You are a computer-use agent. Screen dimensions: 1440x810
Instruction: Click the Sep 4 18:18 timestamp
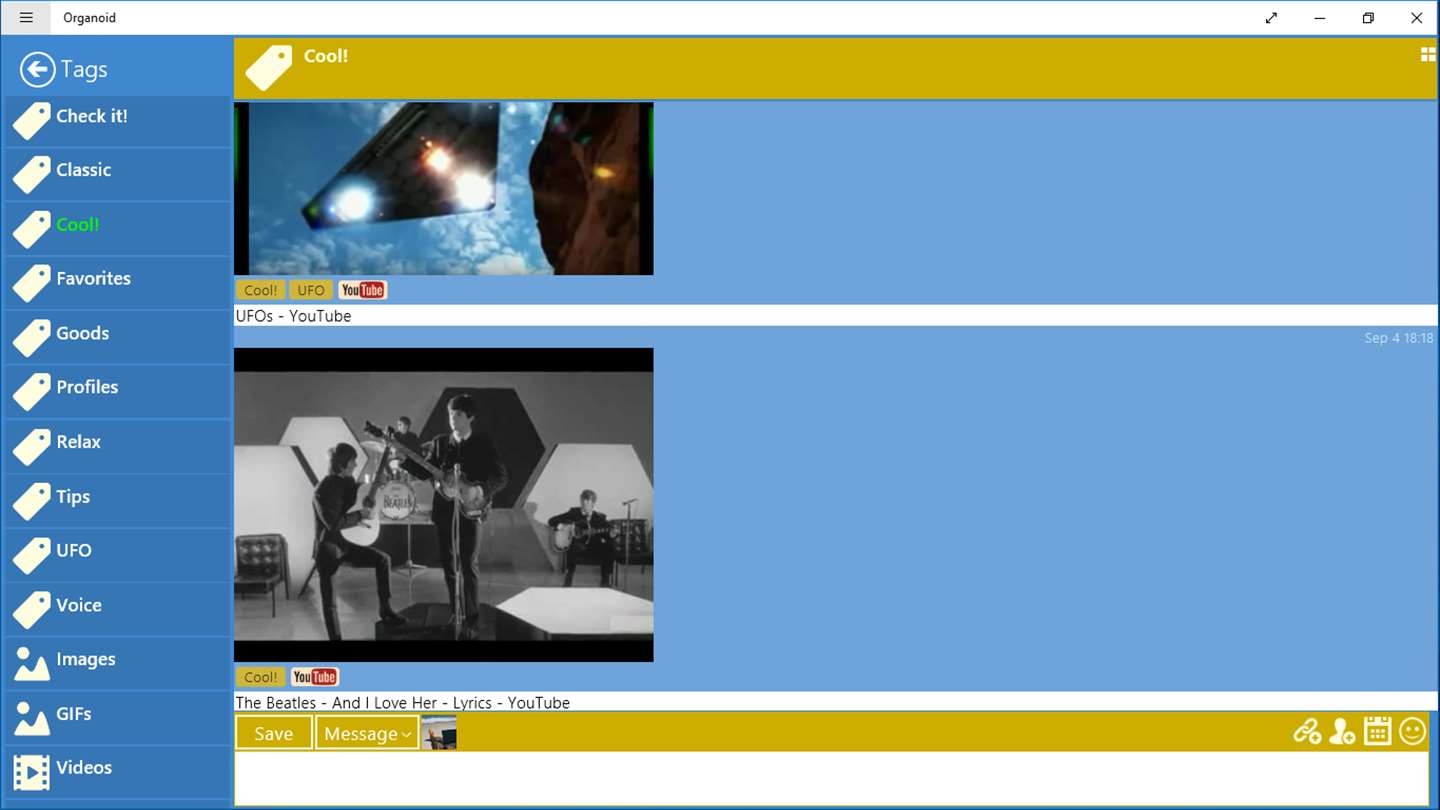click(1398, 338)
